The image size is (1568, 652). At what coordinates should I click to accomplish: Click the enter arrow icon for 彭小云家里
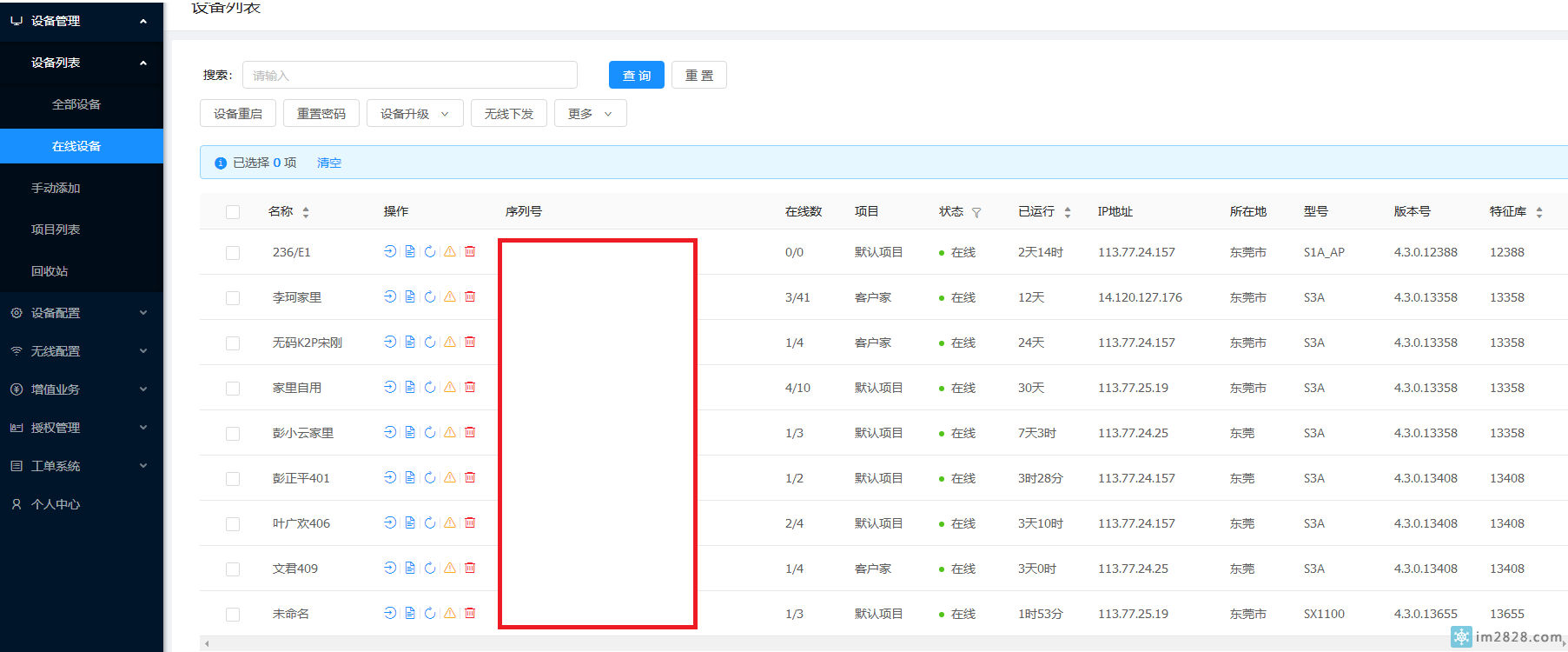pyautogui.click(x=390, y=432)
